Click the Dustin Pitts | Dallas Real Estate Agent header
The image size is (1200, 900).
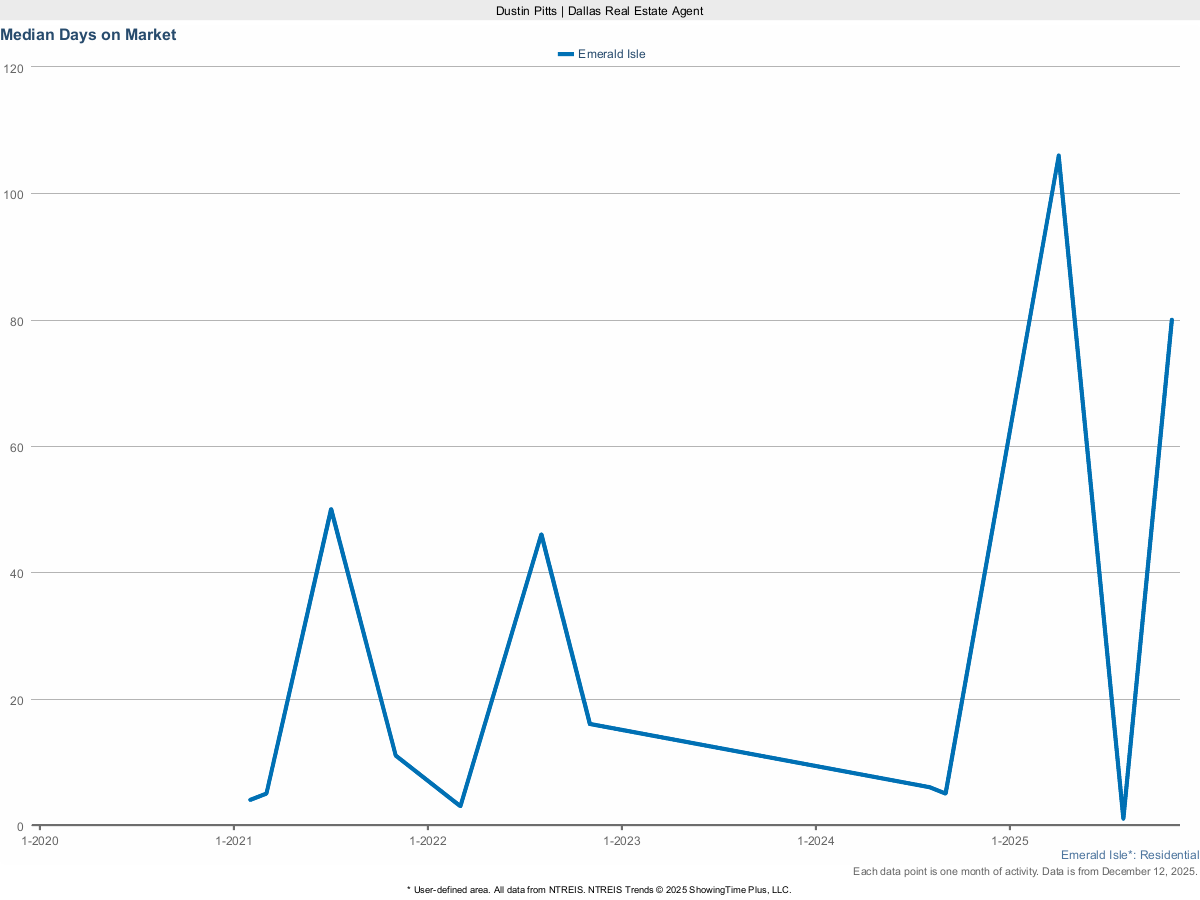(x=598, y=11)
